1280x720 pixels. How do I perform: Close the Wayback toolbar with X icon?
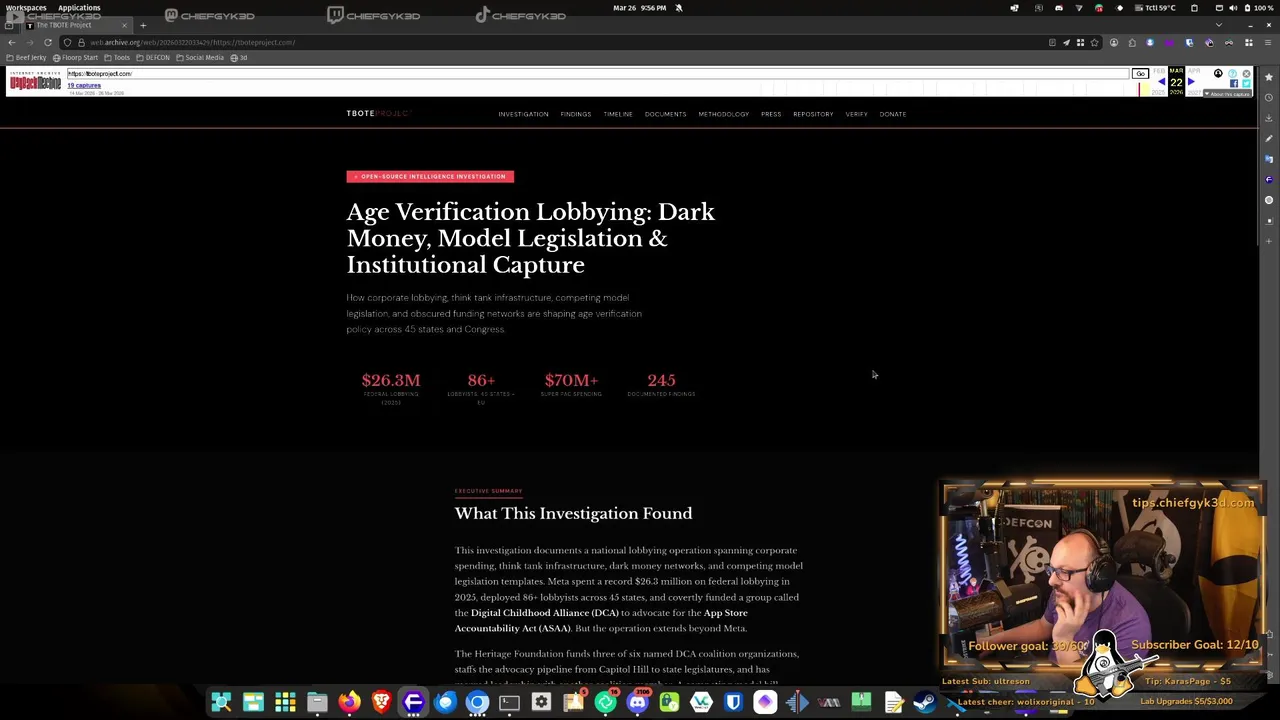(1246, 74)
